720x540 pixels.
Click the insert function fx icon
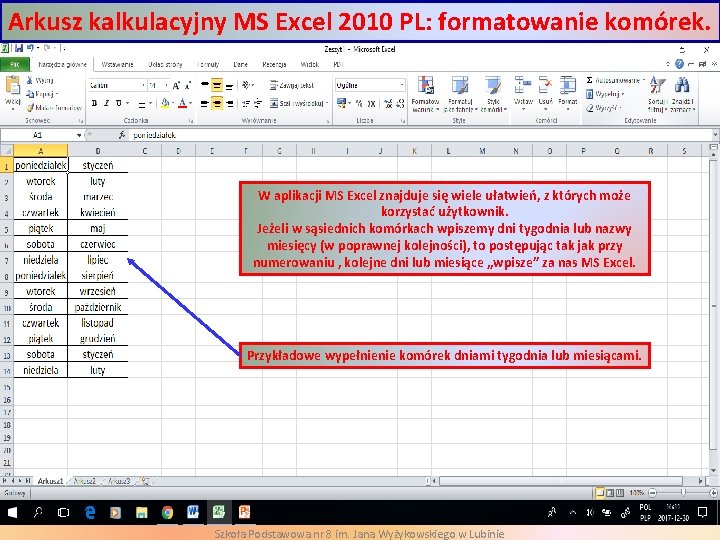tap(122, 135)
